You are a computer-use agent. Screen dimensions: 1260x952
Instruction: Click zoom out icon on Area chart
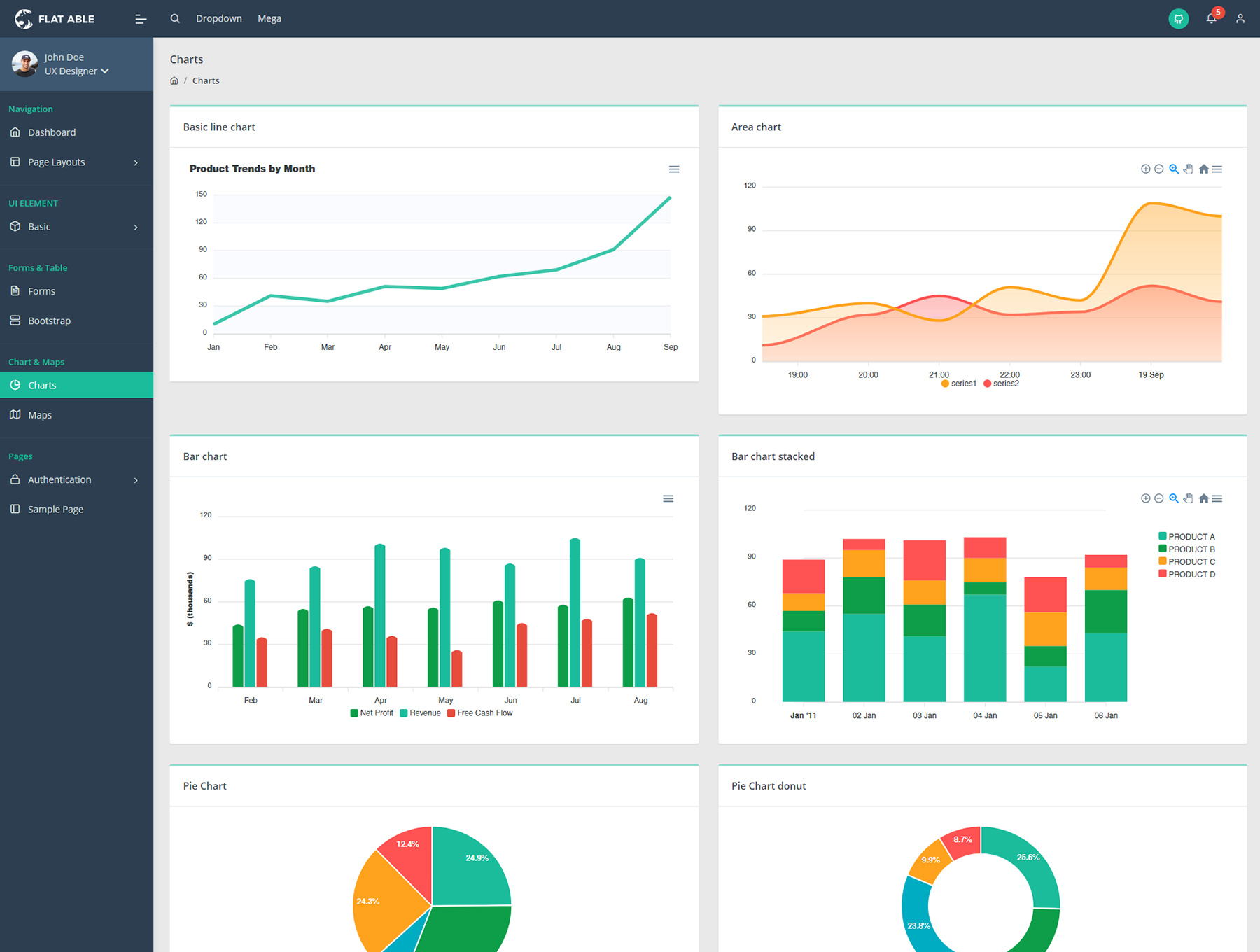(x=1158, y=169)
